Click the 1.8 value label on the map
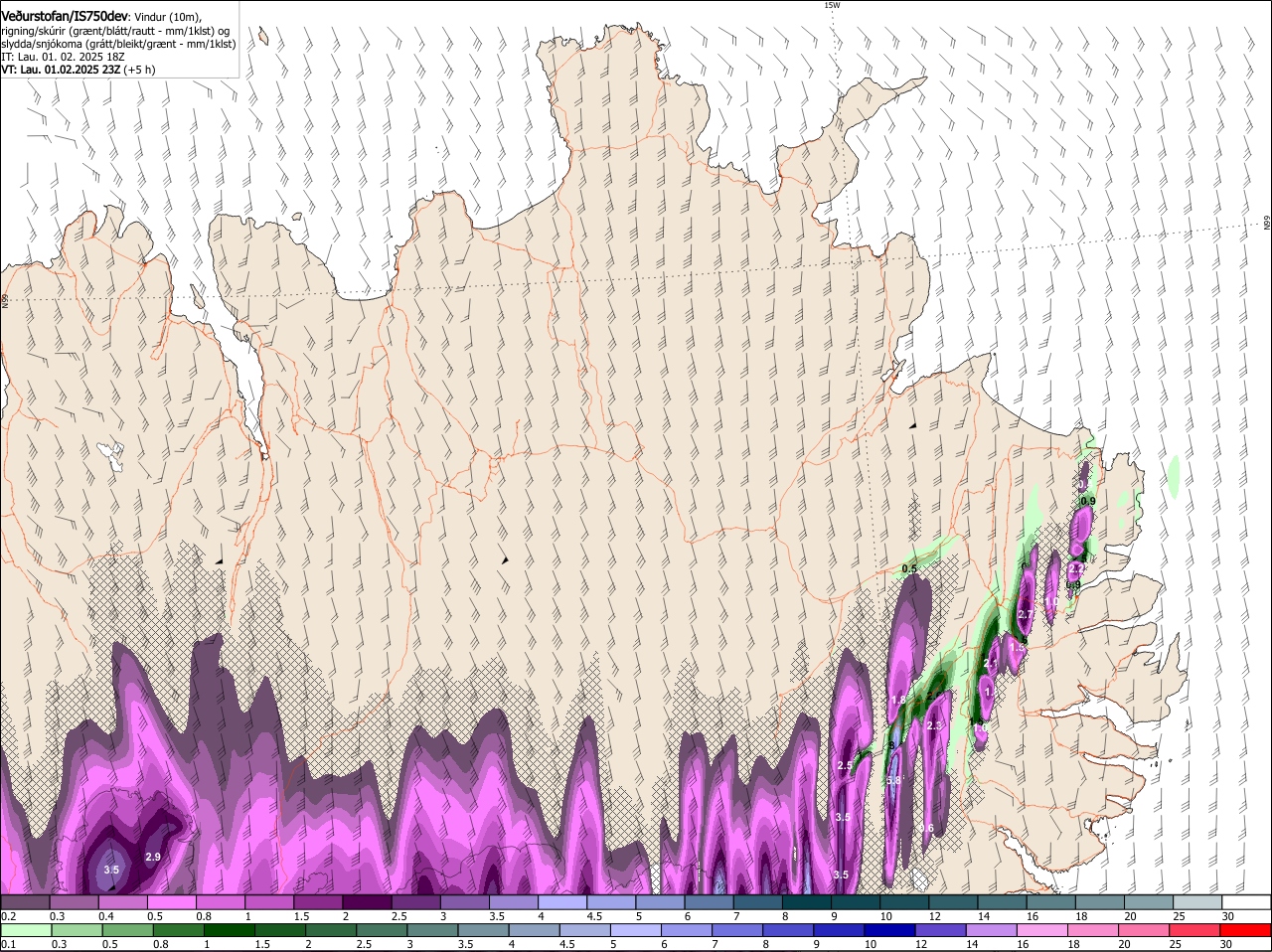The height and width of the screenshot is (952, 1272). click(898, 700)
